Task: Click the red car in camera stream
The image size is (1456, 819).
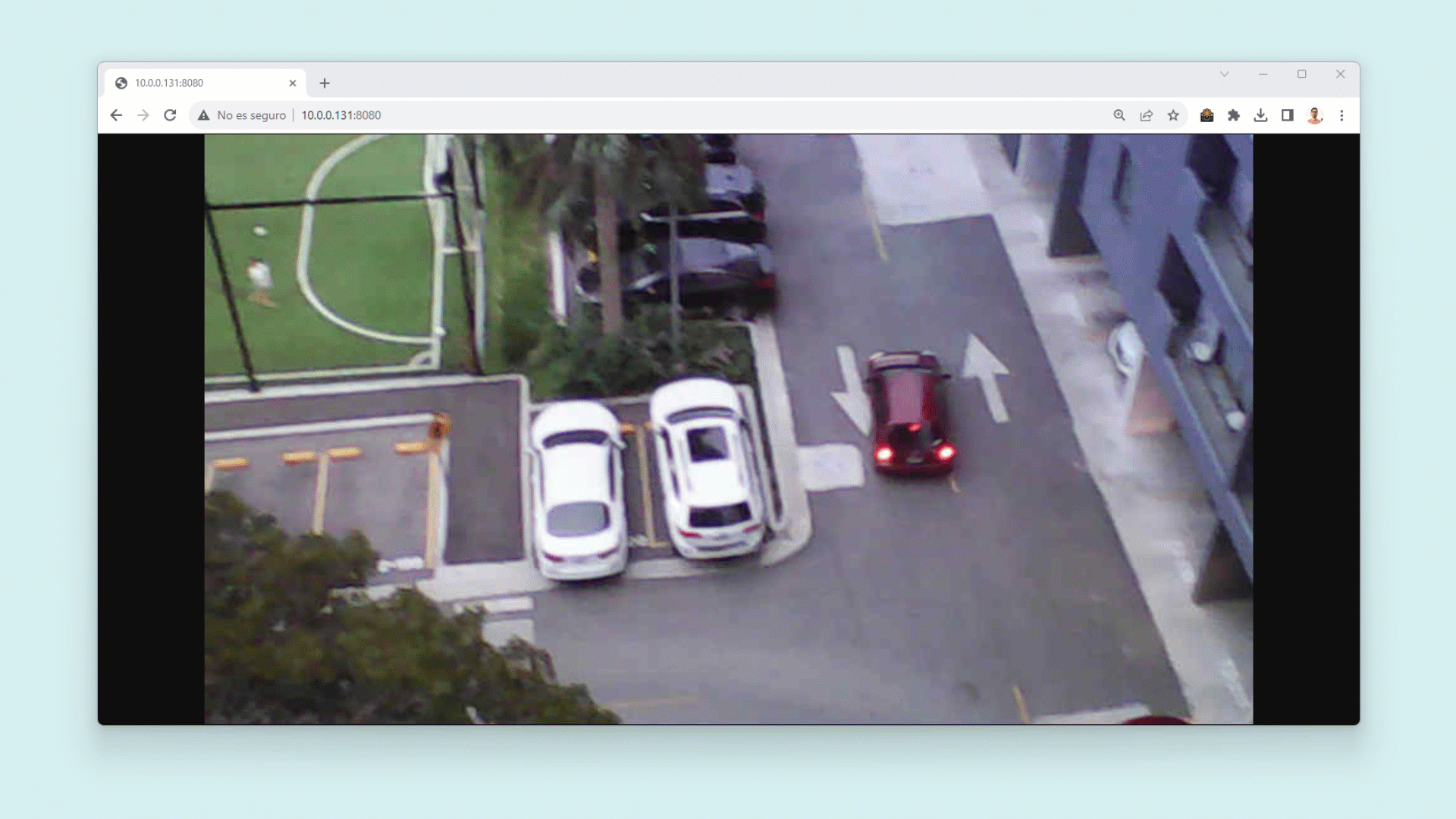Action: click(x=910, y=413)
